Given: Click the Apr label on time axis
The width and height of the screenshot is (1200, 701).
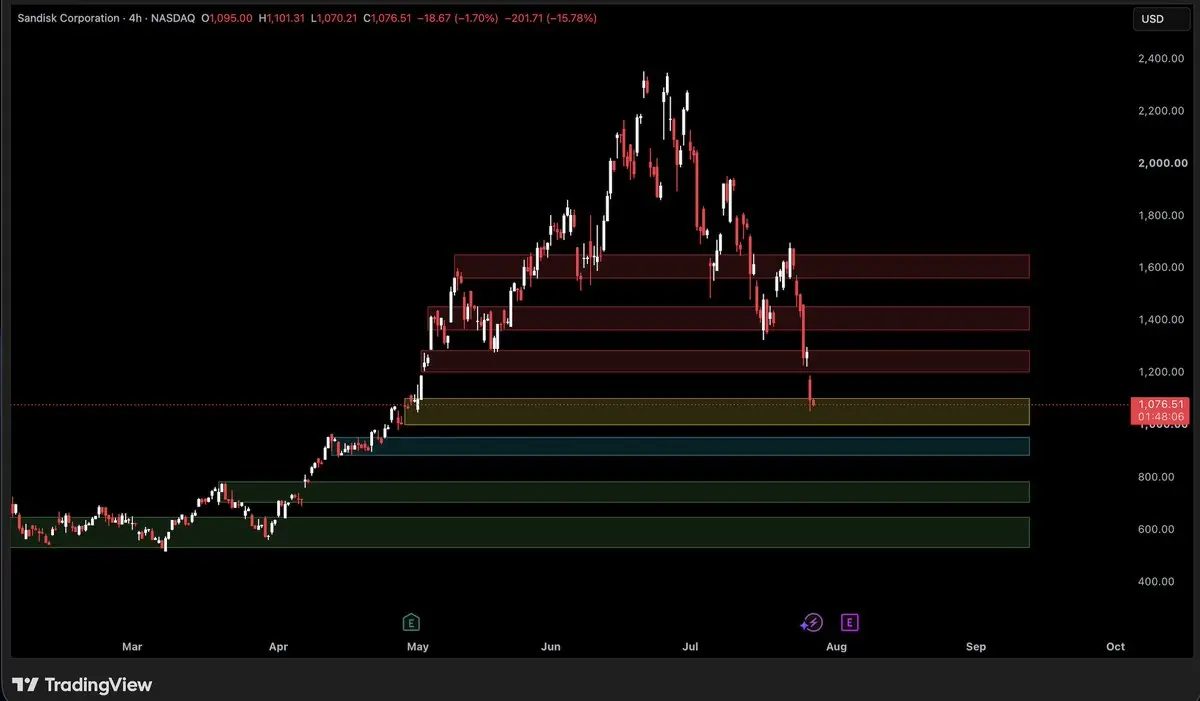Looking at the screenshot, I should pyautogui.click(x=278, y=647).
